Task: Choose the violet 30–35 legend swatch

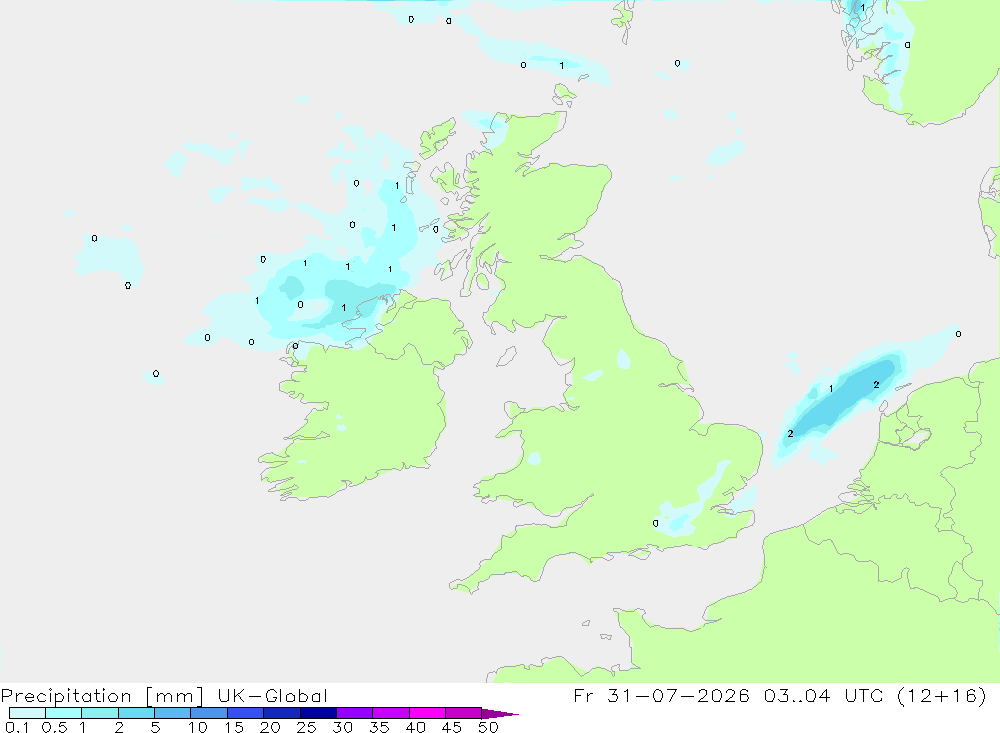Action: [x=354, y=713]
